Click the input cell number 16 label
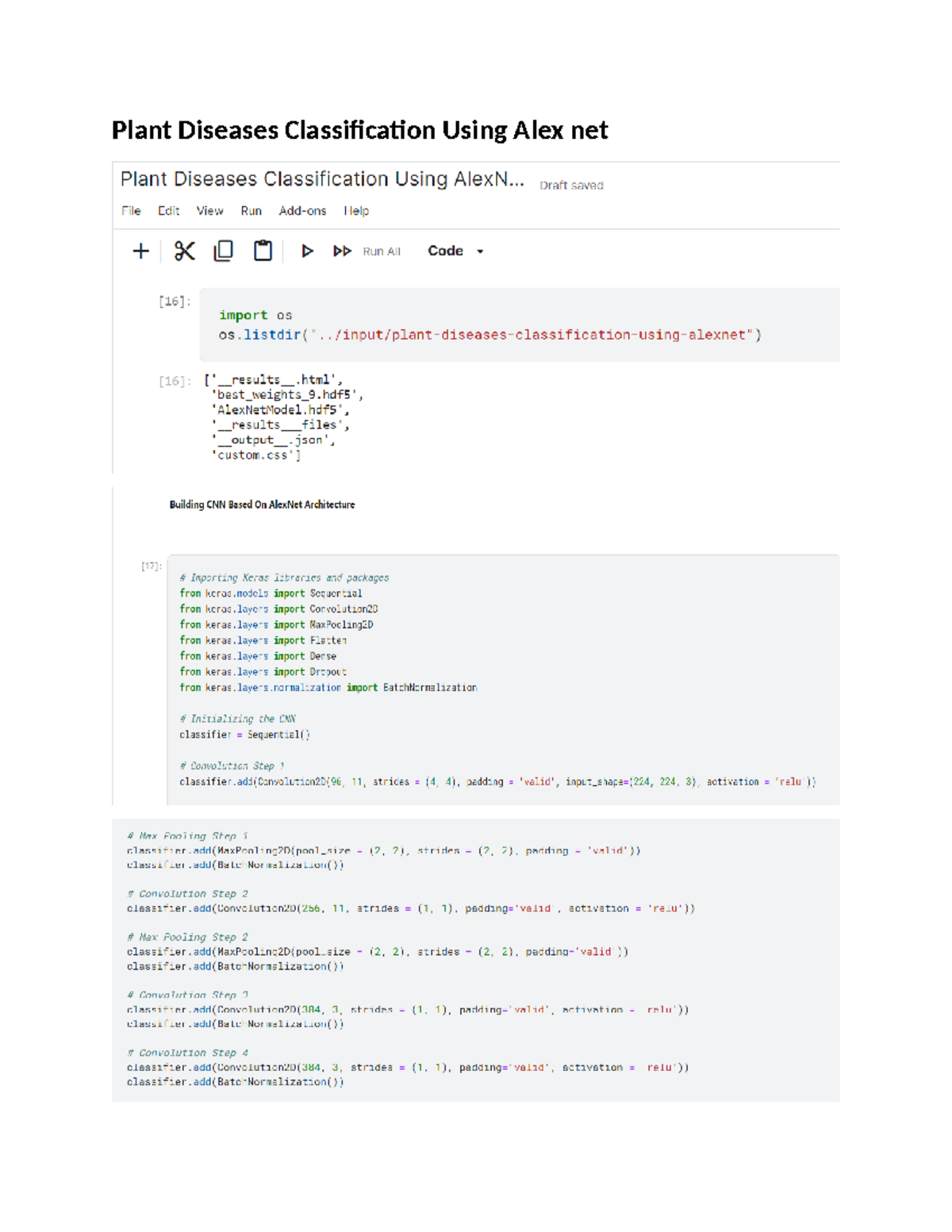This screenshot has height=1232, width=952. (175, 301)
